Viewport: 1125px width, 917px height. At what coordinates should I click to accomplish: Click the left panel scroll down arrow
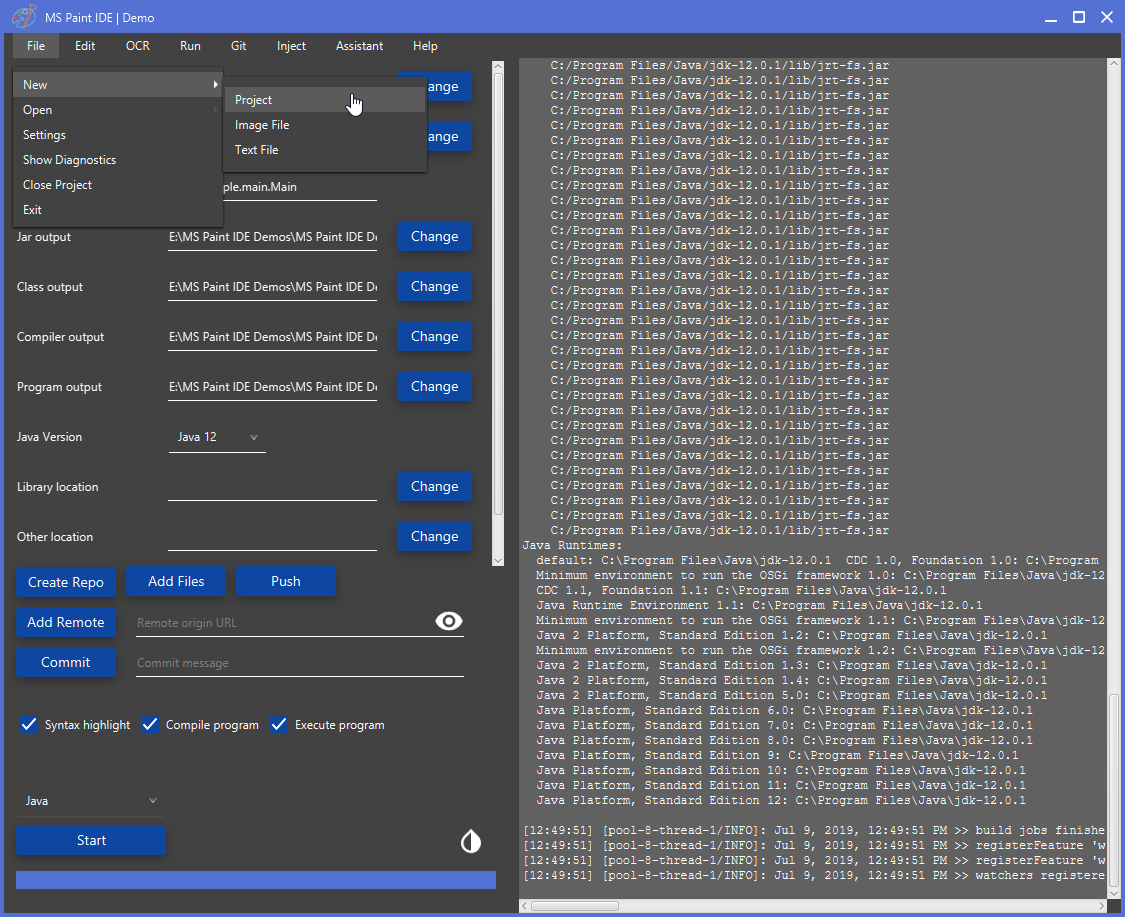(498, 560)
